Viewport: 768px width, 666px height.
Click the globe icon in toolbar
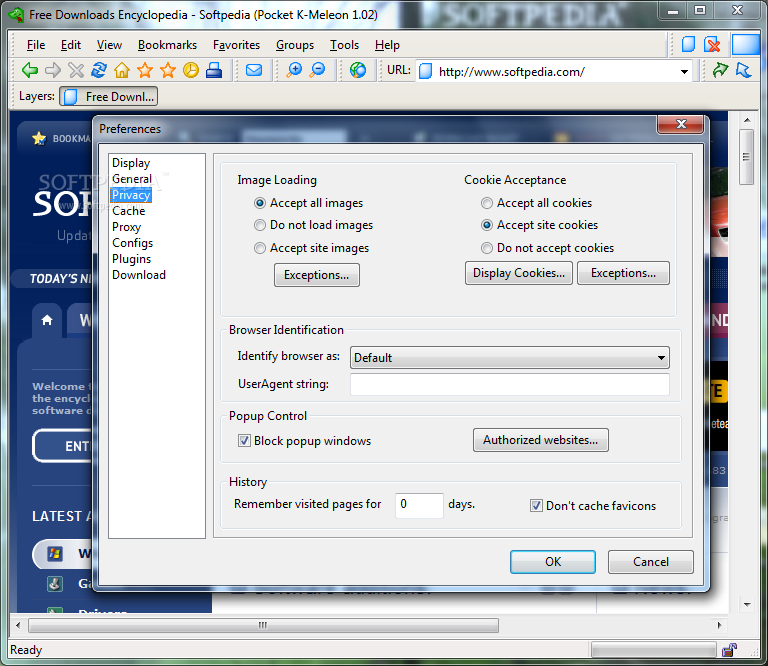[x=358, y=71]
